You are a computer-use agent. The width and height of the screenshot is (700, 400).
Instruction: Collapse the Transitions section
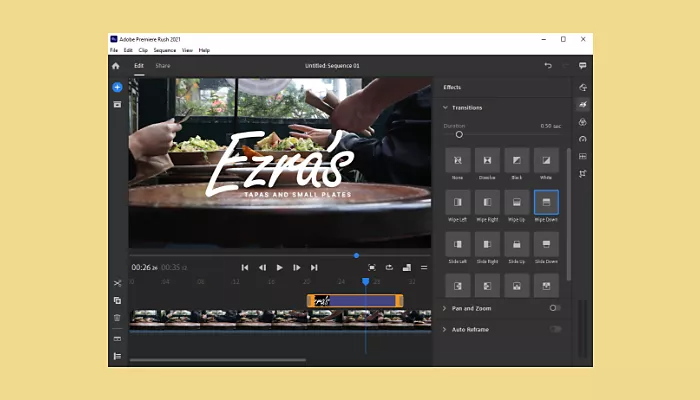[445, 108]
